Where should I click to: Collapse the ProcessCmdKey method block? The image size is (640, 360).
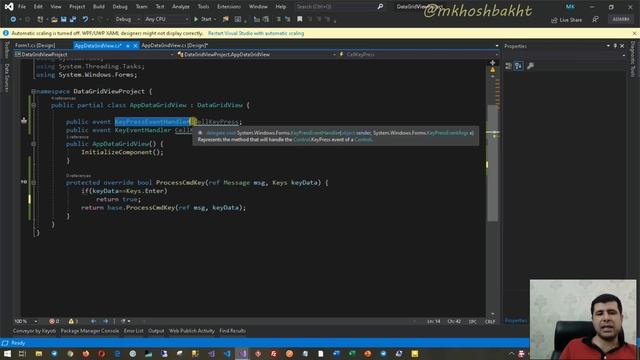tap(33, 182)
